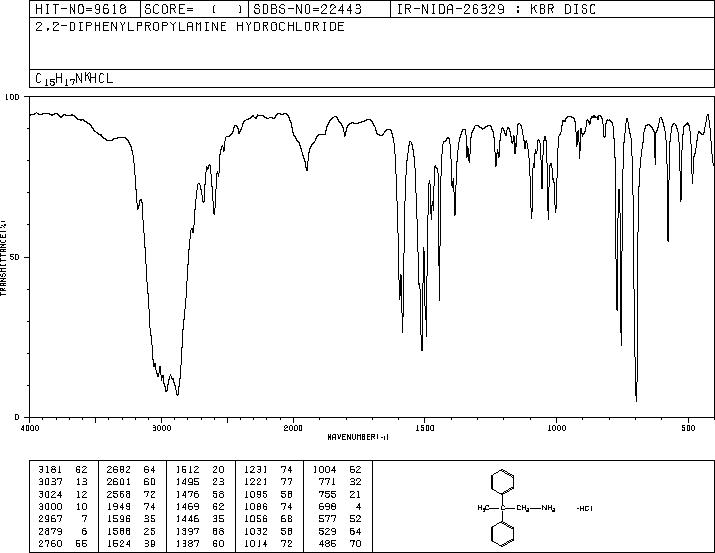Click the NH2 group in the structure
Screen dimensions: 715x553
[548, 508]
